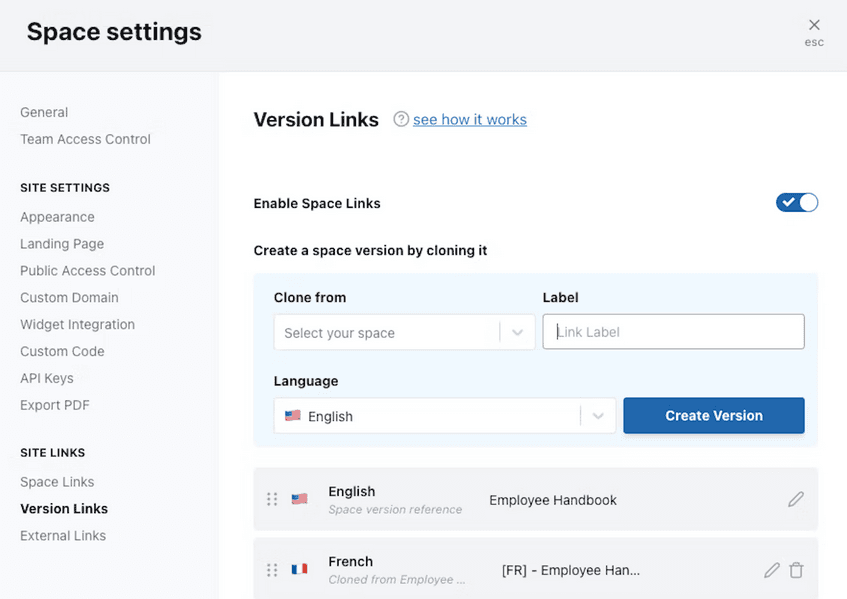Grab the drag handle of English row

272,499
